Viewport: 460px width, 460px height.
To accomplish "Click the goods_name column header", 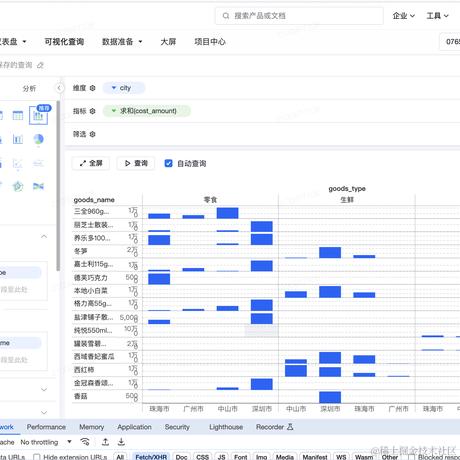I will 94,200.
